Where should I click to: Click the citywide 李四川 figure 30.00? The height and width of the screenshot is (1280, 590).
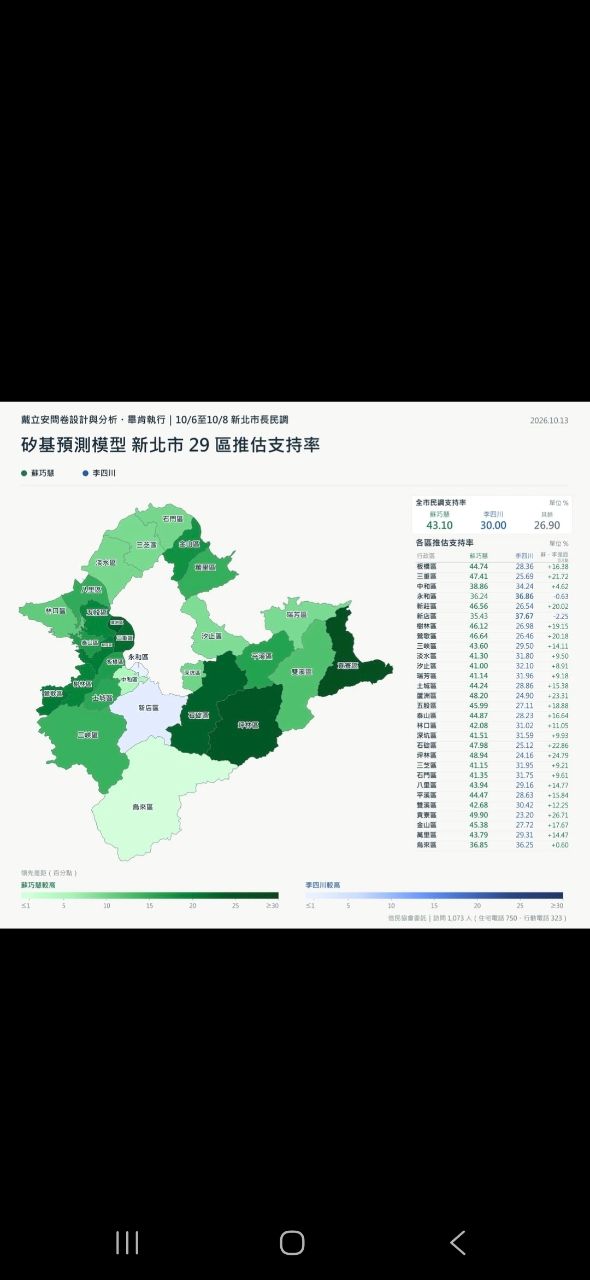[493, 525]
